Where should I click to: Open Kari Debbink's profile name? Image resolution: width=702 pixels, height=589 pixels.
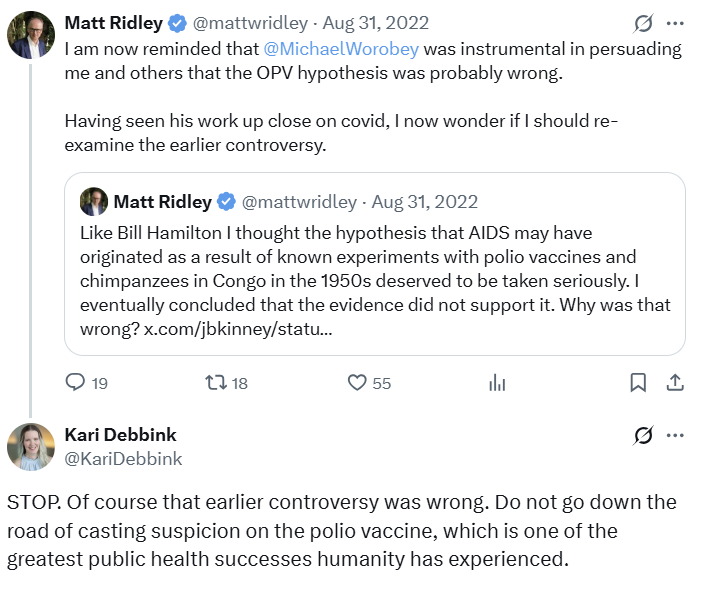(120, 435)
